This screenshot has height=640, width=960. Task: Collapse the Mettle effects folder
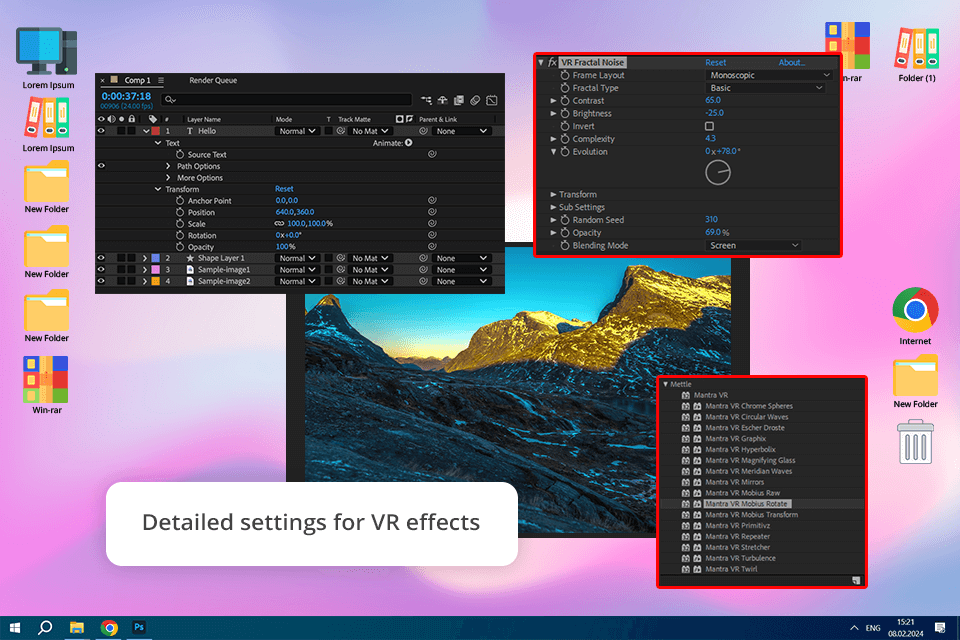[666, 384]
